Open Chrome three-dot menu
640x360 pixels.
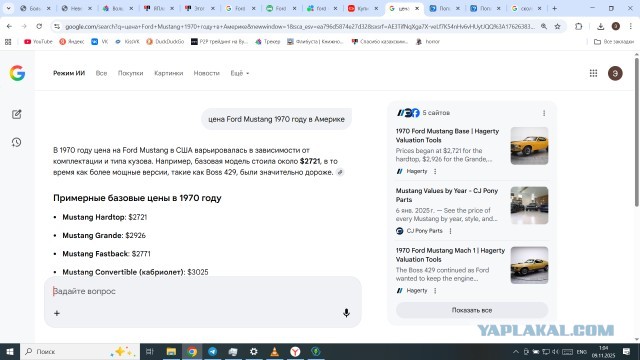[631, 27]
